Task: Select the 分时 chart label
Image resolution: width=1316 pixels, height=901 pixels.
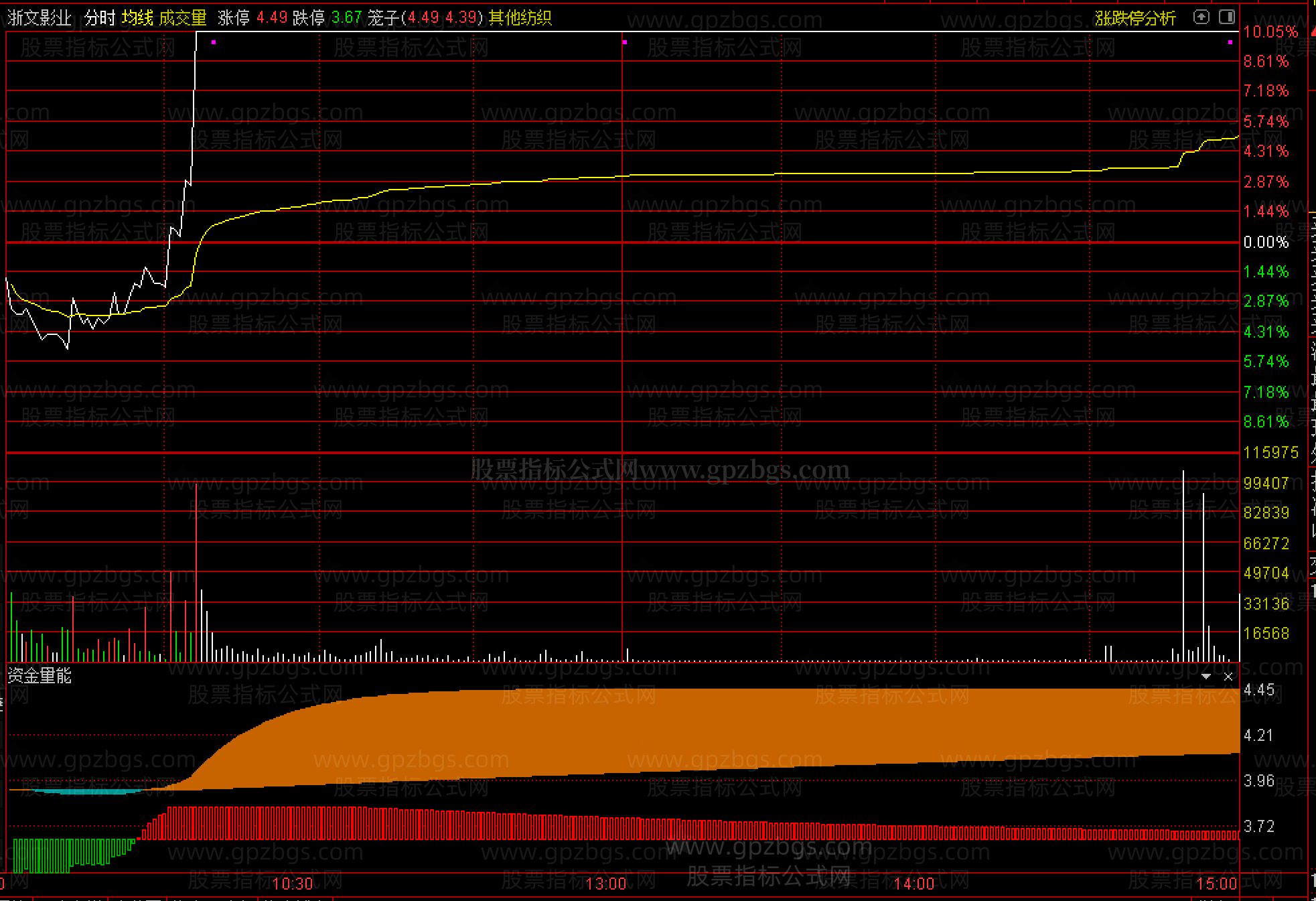Action: [100, 18]
